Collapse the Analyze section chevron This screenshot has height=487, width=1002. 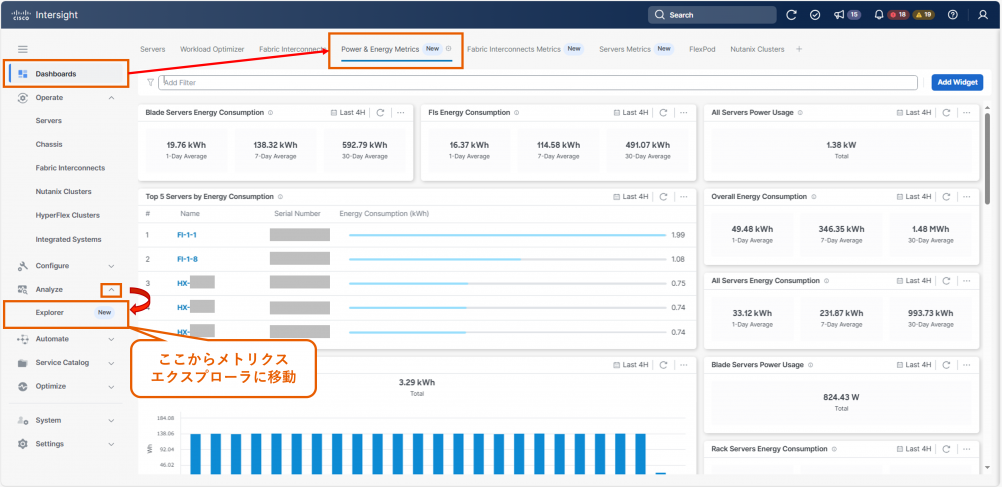coord(111,290)
